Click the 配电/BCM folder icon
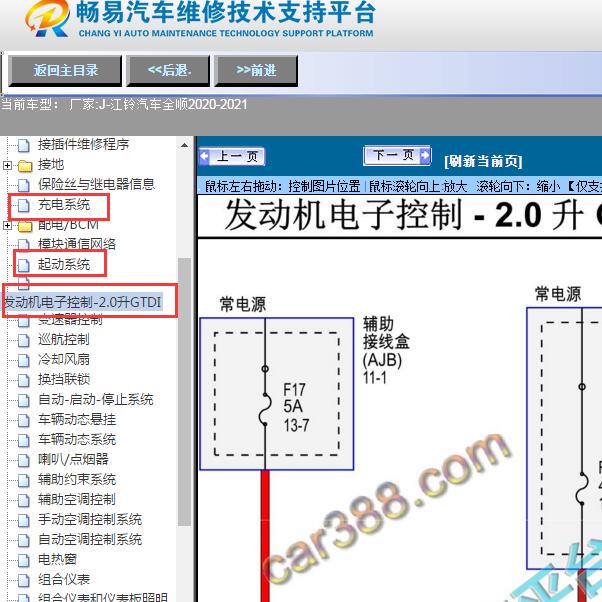Image resolution: width=602 pixels, height=602 pixels. click(25, 226)
